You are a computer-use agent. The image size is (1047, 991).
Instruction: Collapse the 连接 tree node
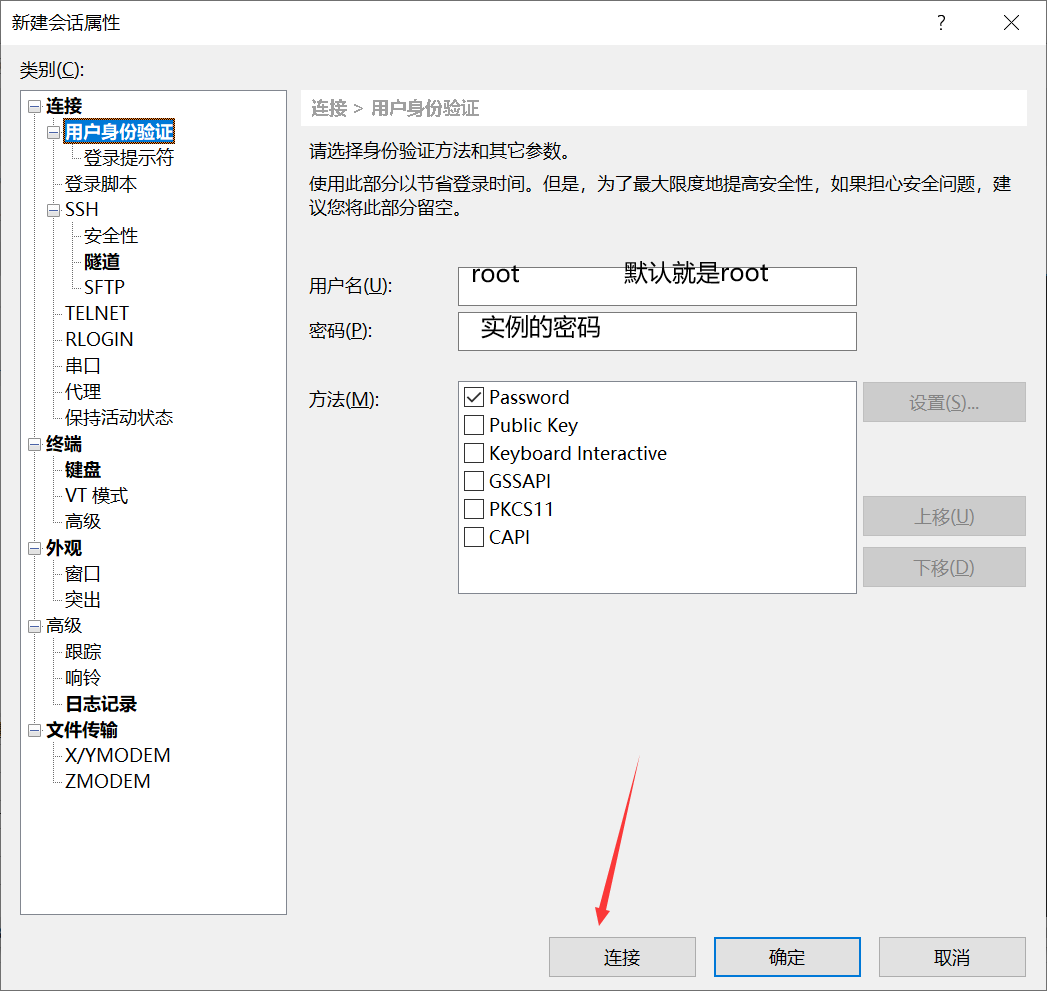[35, 106]
